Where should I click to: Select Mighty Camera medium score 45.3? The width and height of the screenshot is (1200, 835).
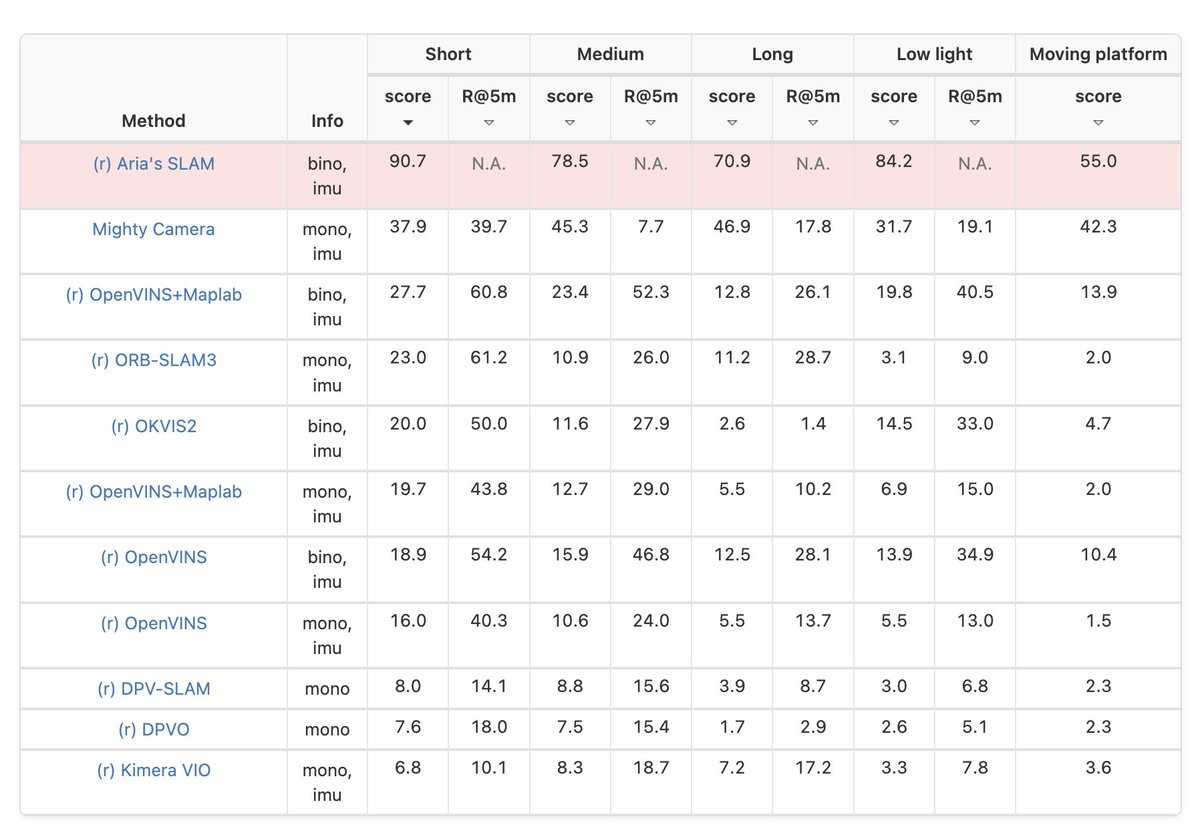[x=570, y=227]
